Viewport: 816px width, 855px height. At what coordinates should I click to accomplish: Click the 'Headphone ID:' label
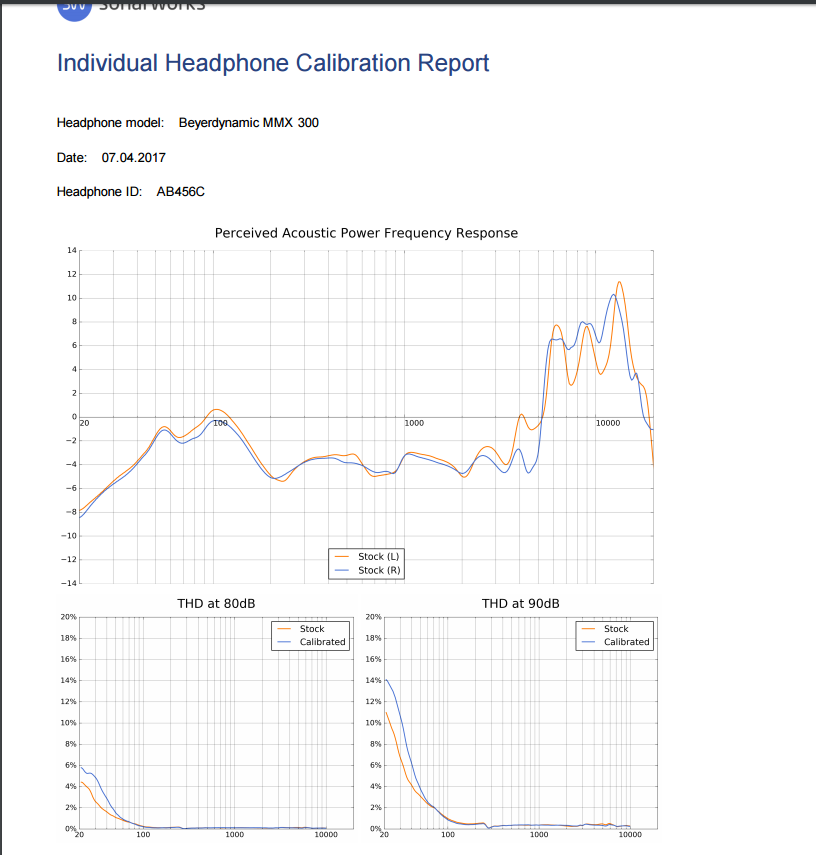coord(99,192)
